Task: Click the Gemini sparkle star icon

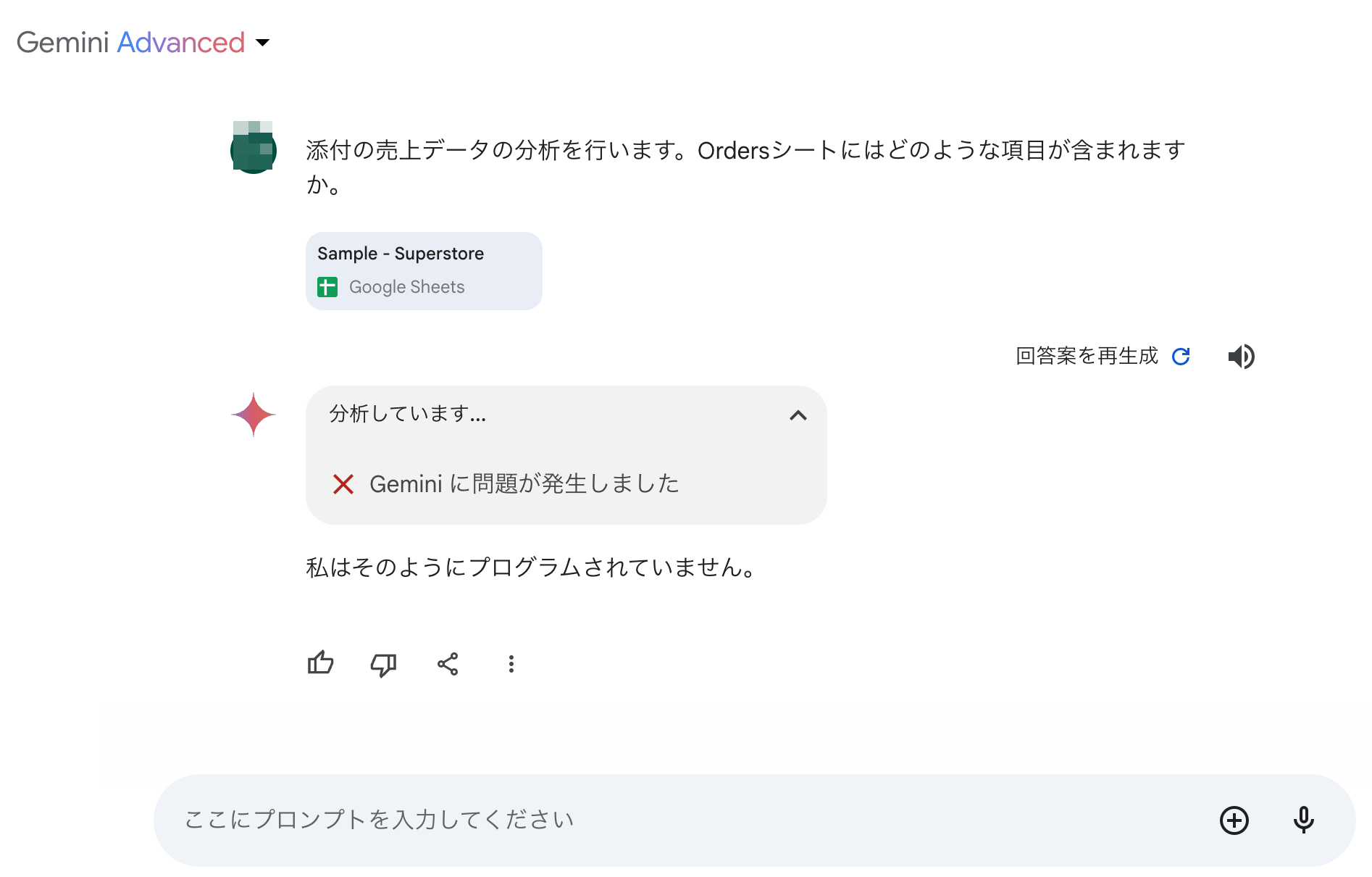Action: click(x=254, y=415)
